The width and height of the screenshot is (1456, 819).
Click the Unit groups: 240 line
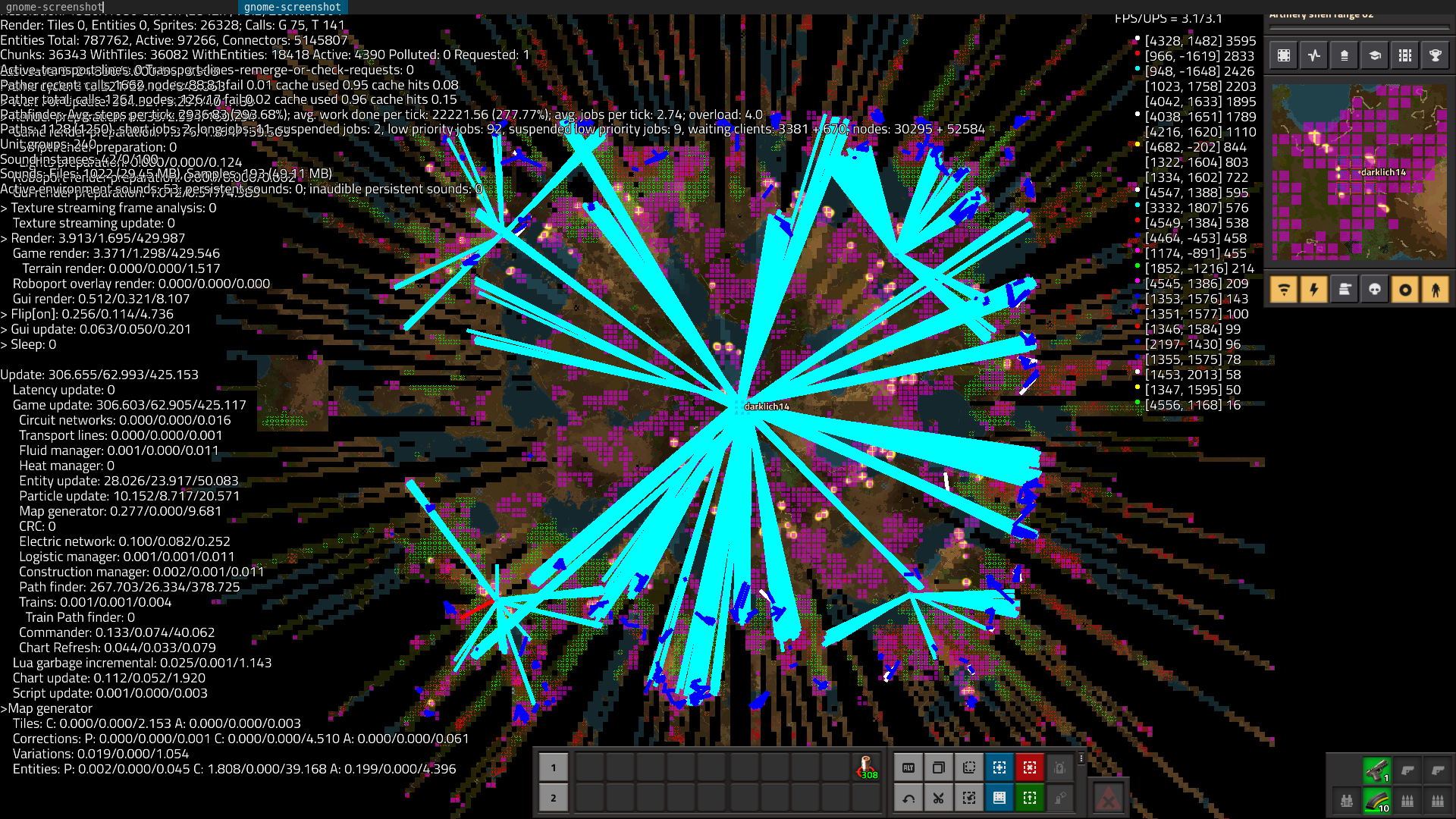pos(49,144)
